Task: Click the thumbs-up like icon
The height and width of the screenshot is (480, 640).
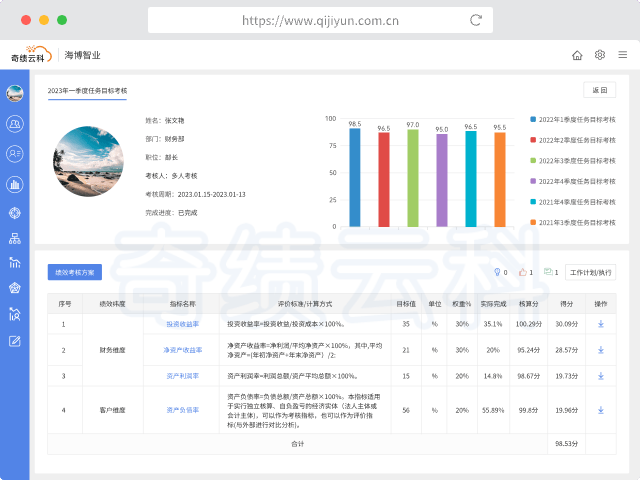Action: pos(521,272)
